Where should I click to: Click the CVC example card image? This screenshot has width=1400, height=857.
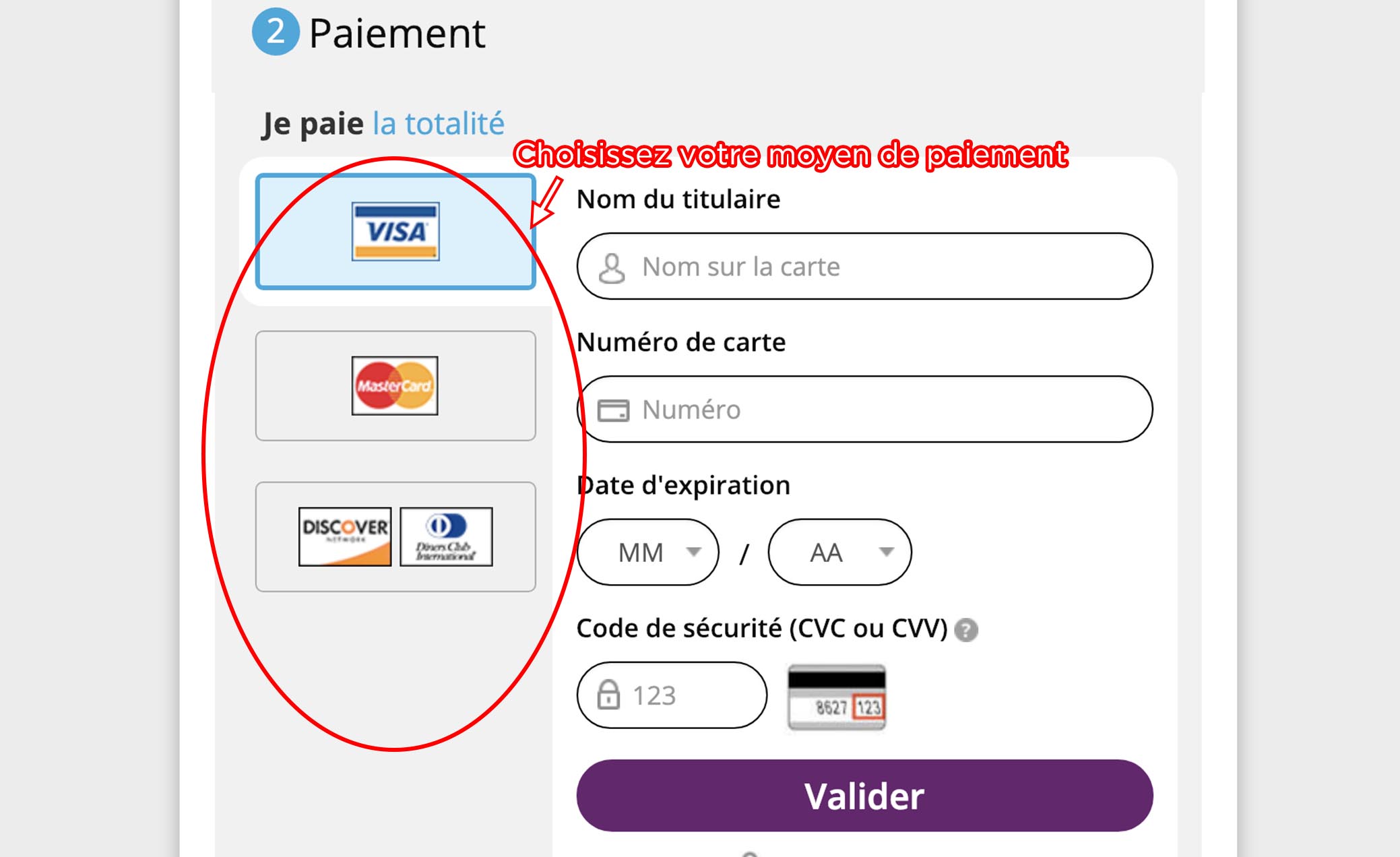tap(837, 697)
